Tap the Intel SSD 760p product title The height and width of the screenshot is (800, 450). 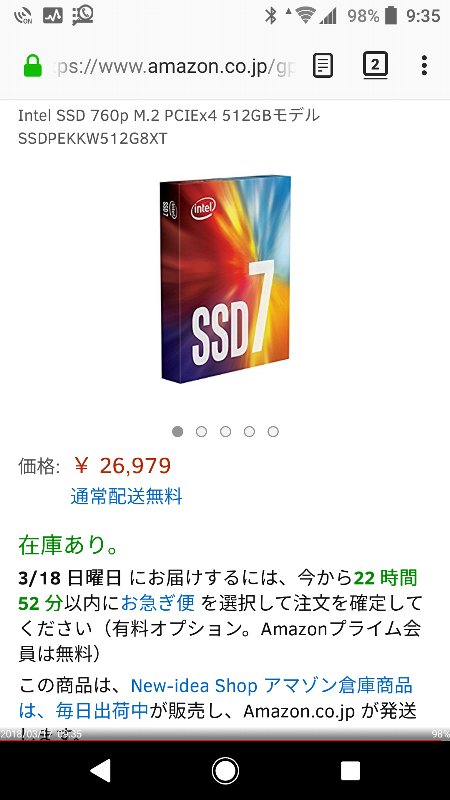point(169,127)
